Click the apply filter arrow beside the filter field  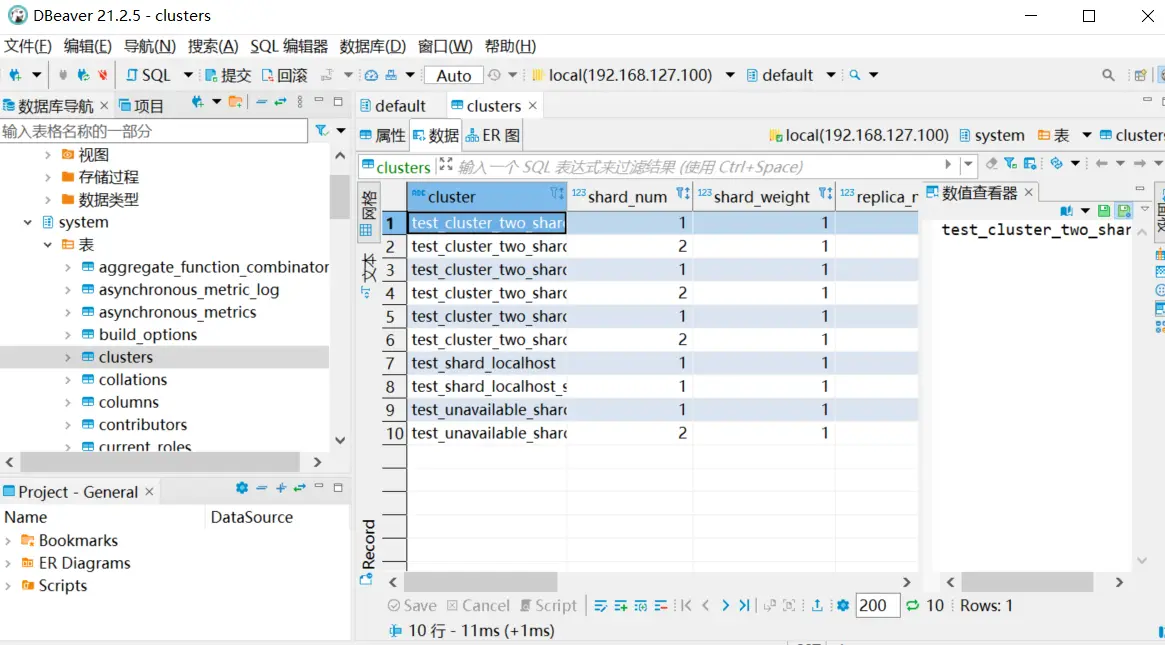point(948,165)
